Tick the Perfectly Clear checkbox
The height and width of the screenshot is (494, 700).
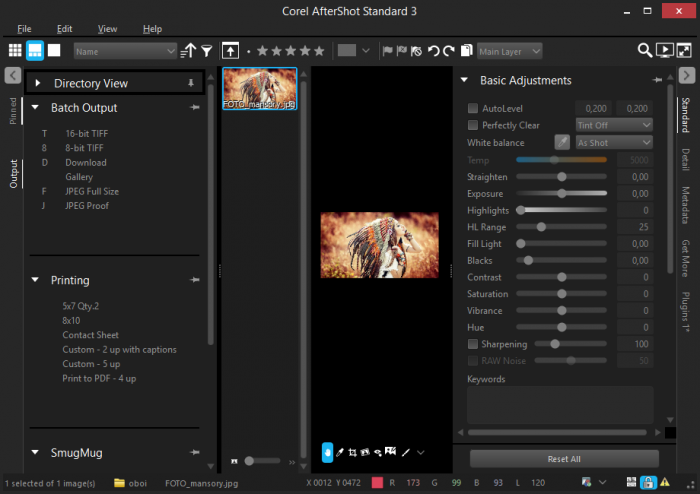473,125
